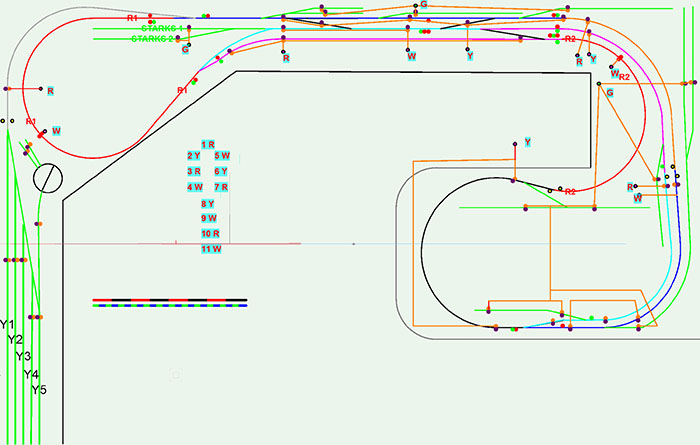The image size is (700, 445).
Task: Select the "5 W" legend entry
Action: [222, 156]
